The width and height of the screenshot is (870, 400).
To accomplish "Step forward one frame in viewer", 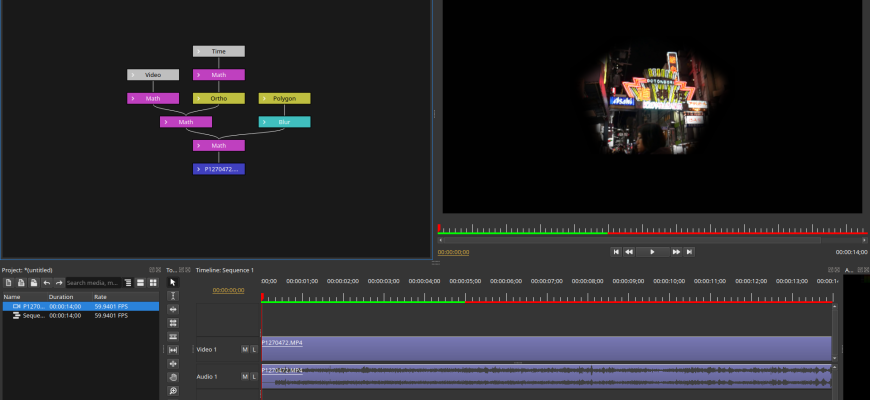I will (x=676, y=252).
